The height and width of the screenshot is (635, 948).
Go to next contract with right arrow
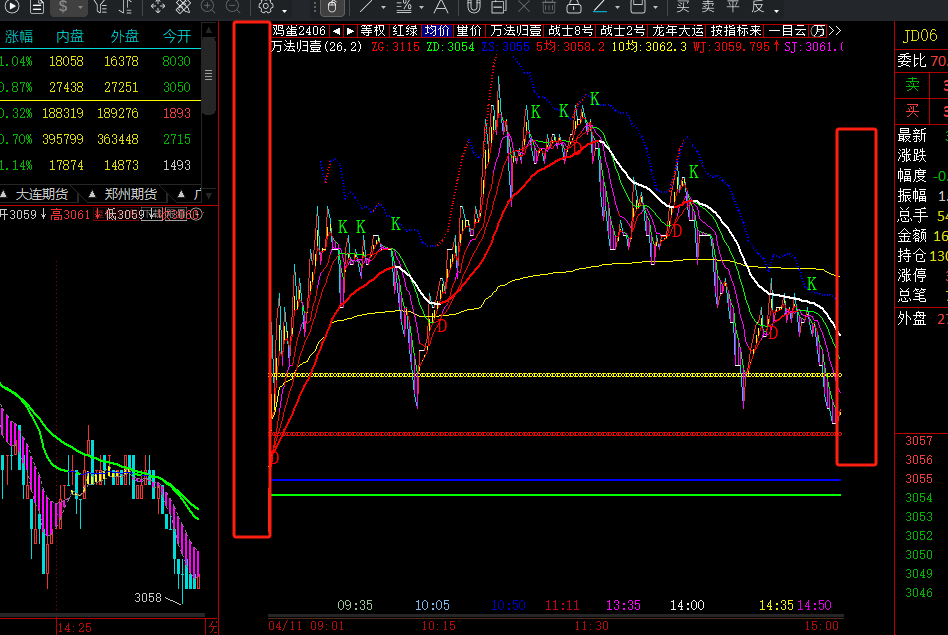[350, 31]
